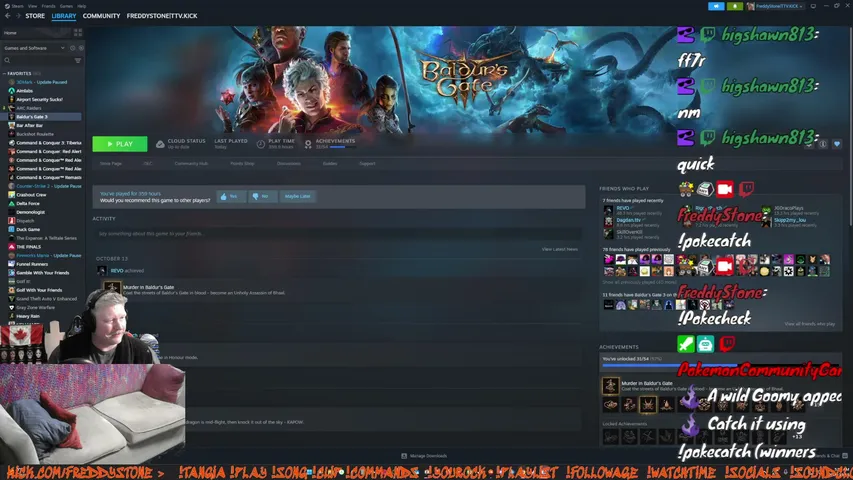This screenshot has height=480, width=853.
Task: Open the Guides link
Action: click(330, 163)
